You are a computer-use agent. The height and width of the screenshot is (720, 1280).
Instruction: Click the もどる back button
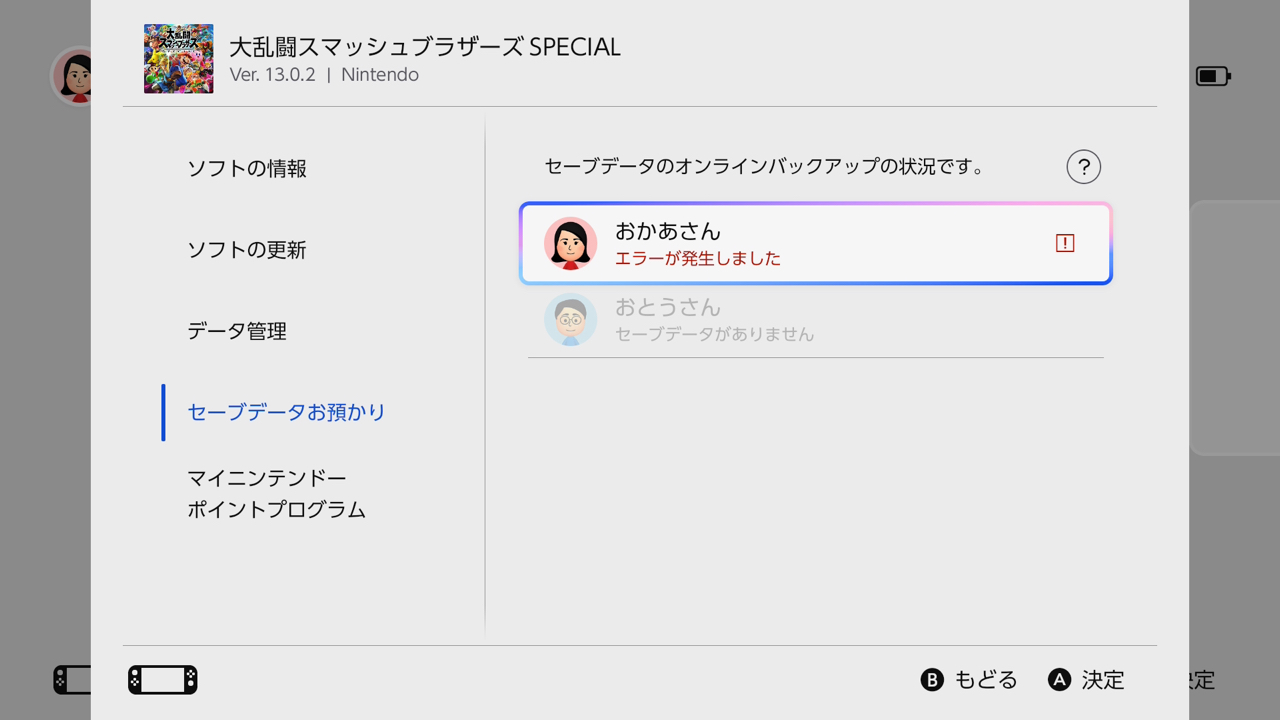(969, 680)
